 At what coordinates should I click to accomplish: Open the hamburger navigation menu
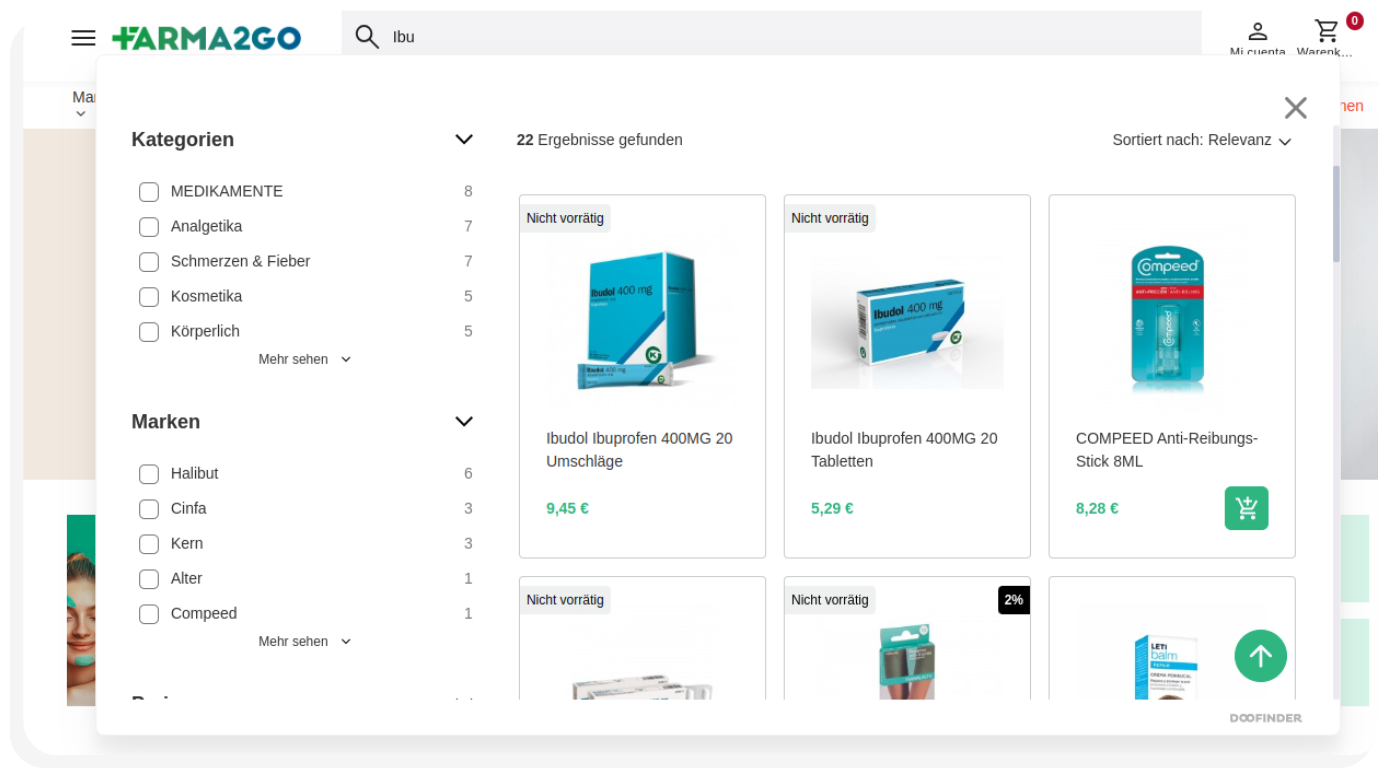point(83,38)
